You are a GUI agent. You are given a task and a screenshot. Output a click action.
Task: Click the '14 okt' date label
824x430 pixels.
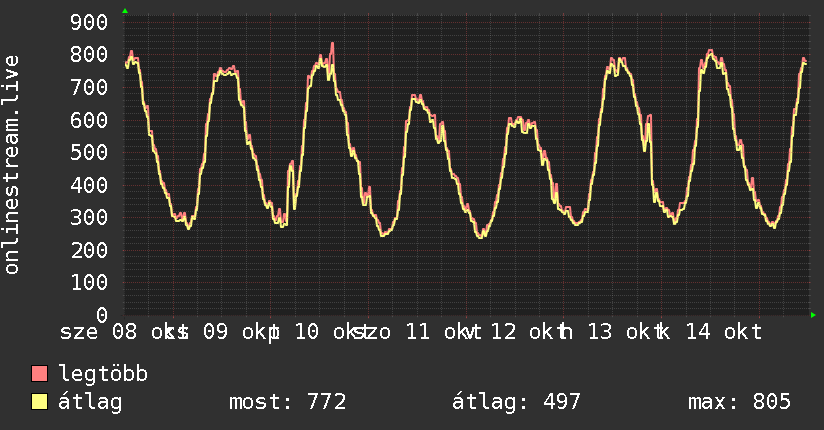click(x=724, y=332)
